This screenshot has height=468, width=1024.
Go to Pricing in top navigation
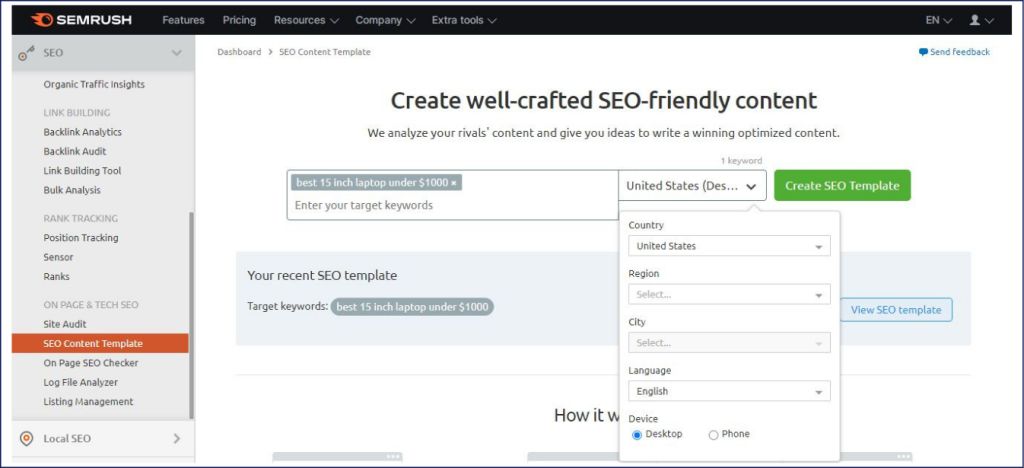239,20
